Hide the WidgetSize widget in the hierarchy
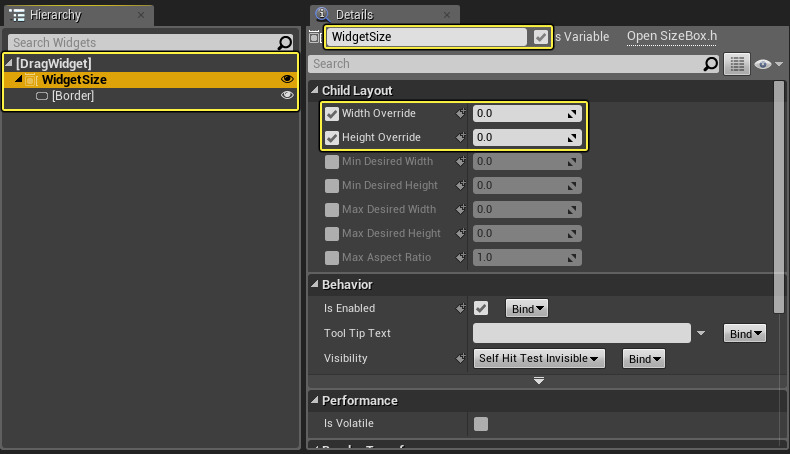Viewport: 790px width, 454px height. click(x=288, y=80)
